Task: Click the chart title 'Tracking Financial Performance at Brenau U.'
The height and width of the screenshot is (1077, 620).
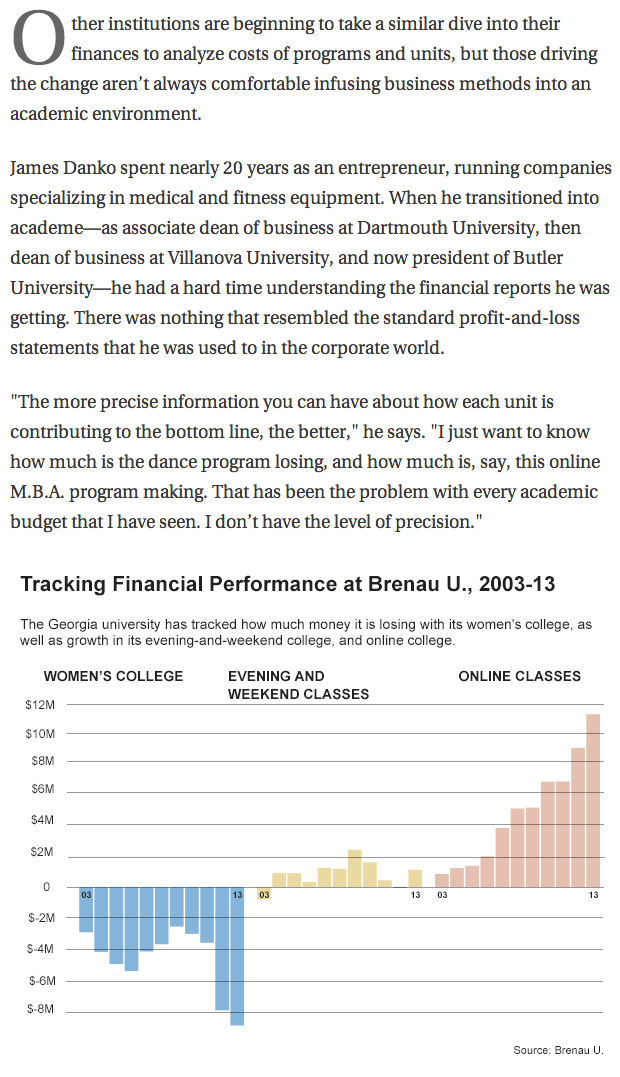Action: (x=288, y=584)
